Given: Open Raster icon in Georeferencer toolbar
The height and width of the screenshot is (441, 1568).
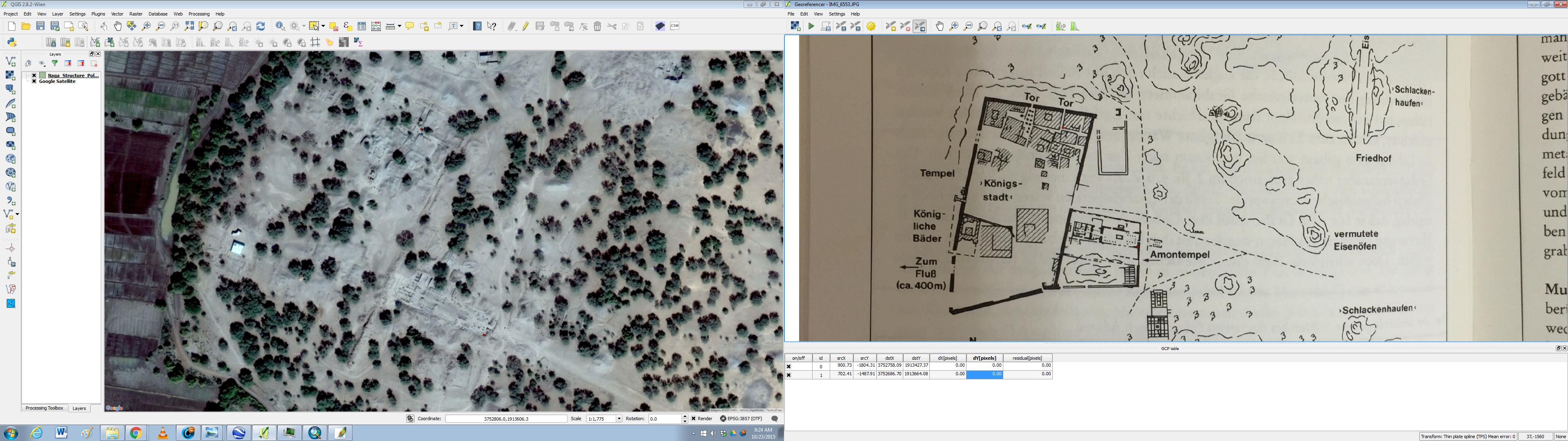Looking at the screenshot, I should tap(795, 26).
